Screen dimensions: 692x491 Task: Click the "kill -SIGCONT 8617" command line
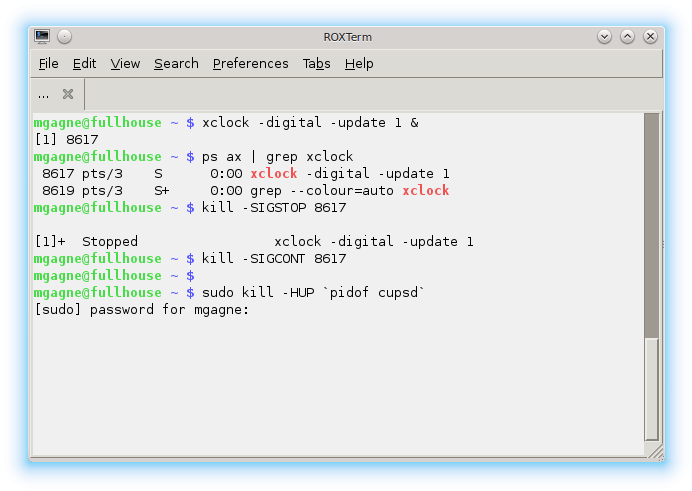[x=274, y=259]
